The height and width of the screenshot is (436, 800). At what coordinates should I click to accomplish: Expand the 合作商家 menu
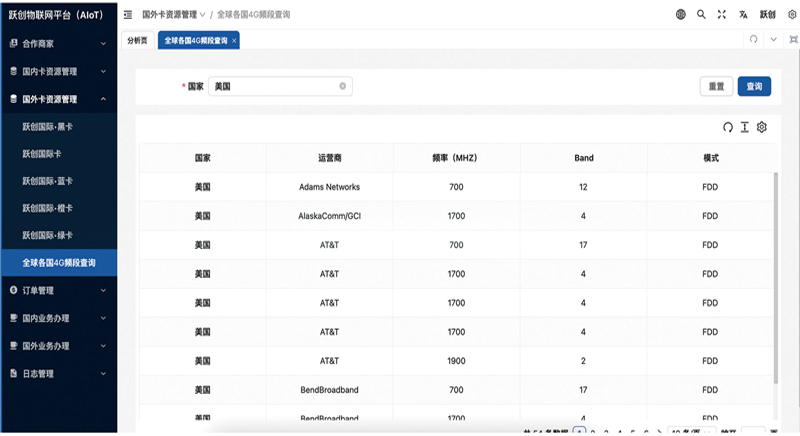(58, 44)
